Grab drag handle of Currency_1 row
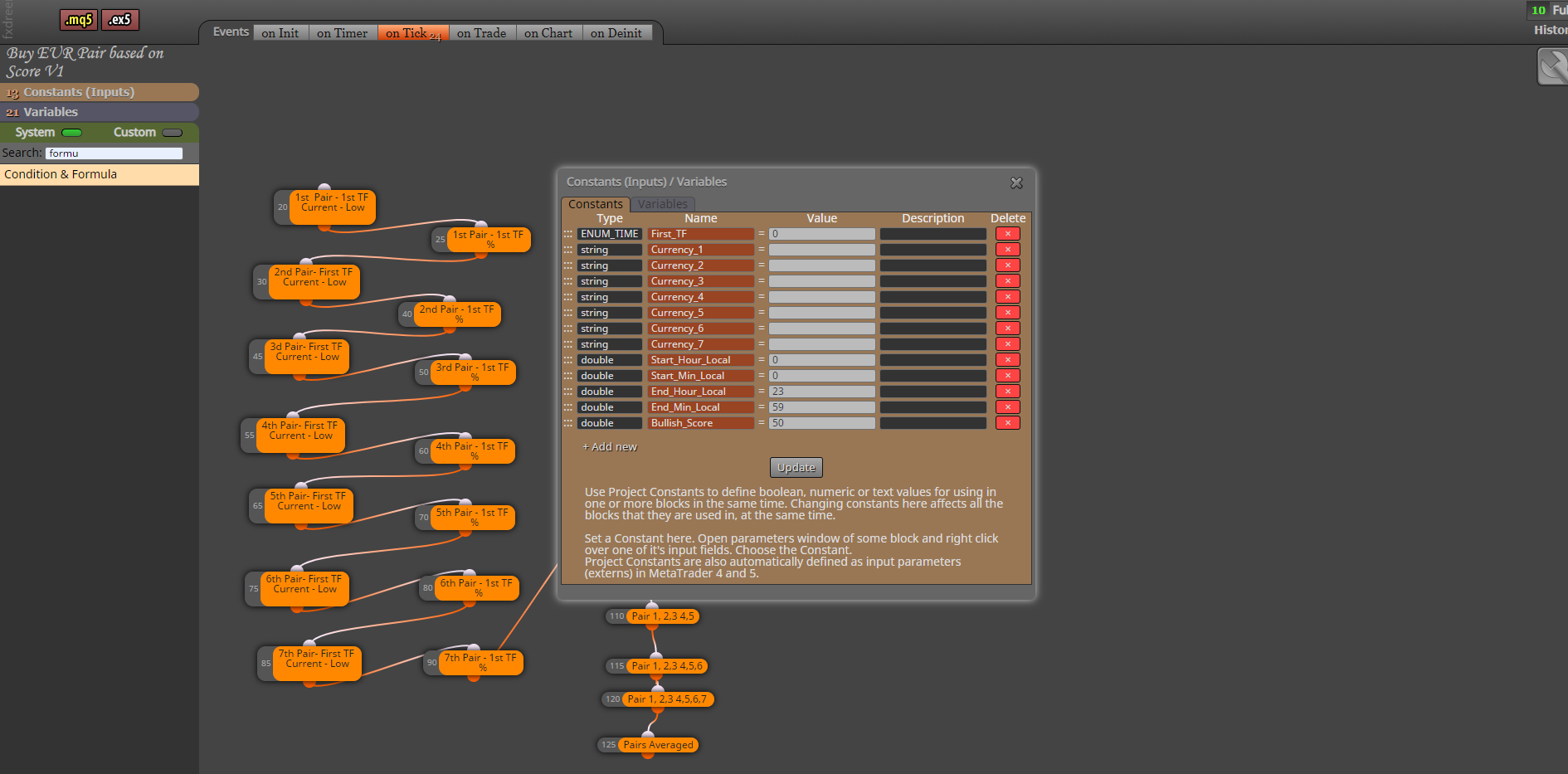Viewport: 1568px width, 774px height. pyautogui.click(x=568, y=250)
